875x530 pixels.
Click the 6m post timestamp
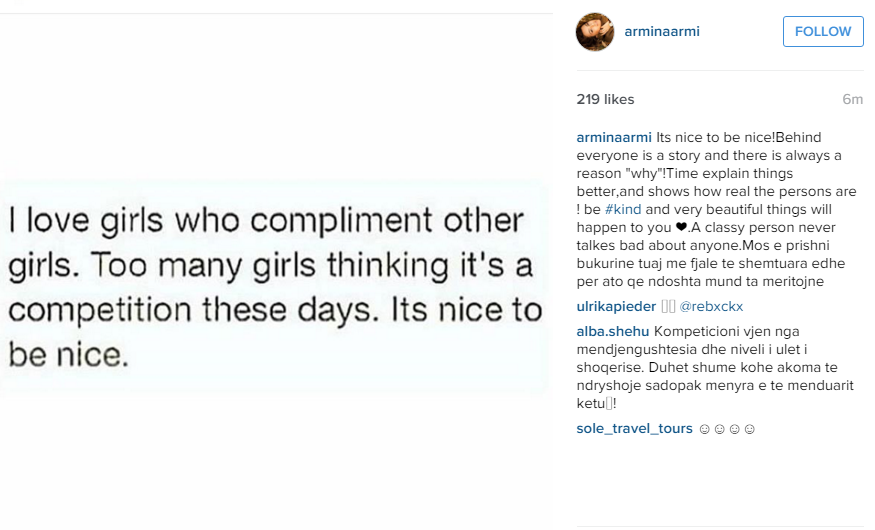click(852, 99)
